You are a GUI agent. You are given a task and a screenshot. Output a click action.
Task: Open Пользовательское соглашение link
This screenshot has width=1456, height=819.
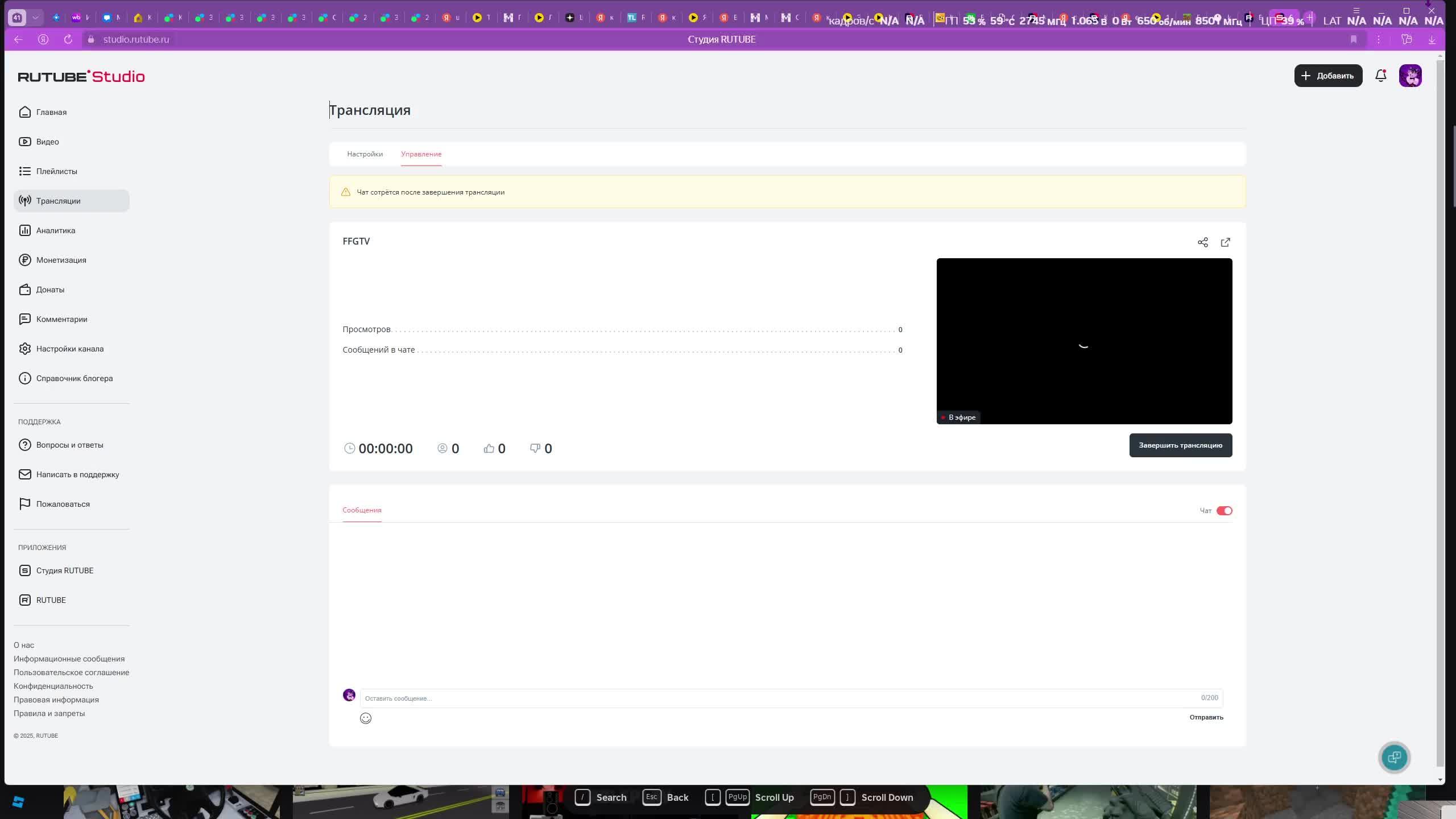[71, 672]
